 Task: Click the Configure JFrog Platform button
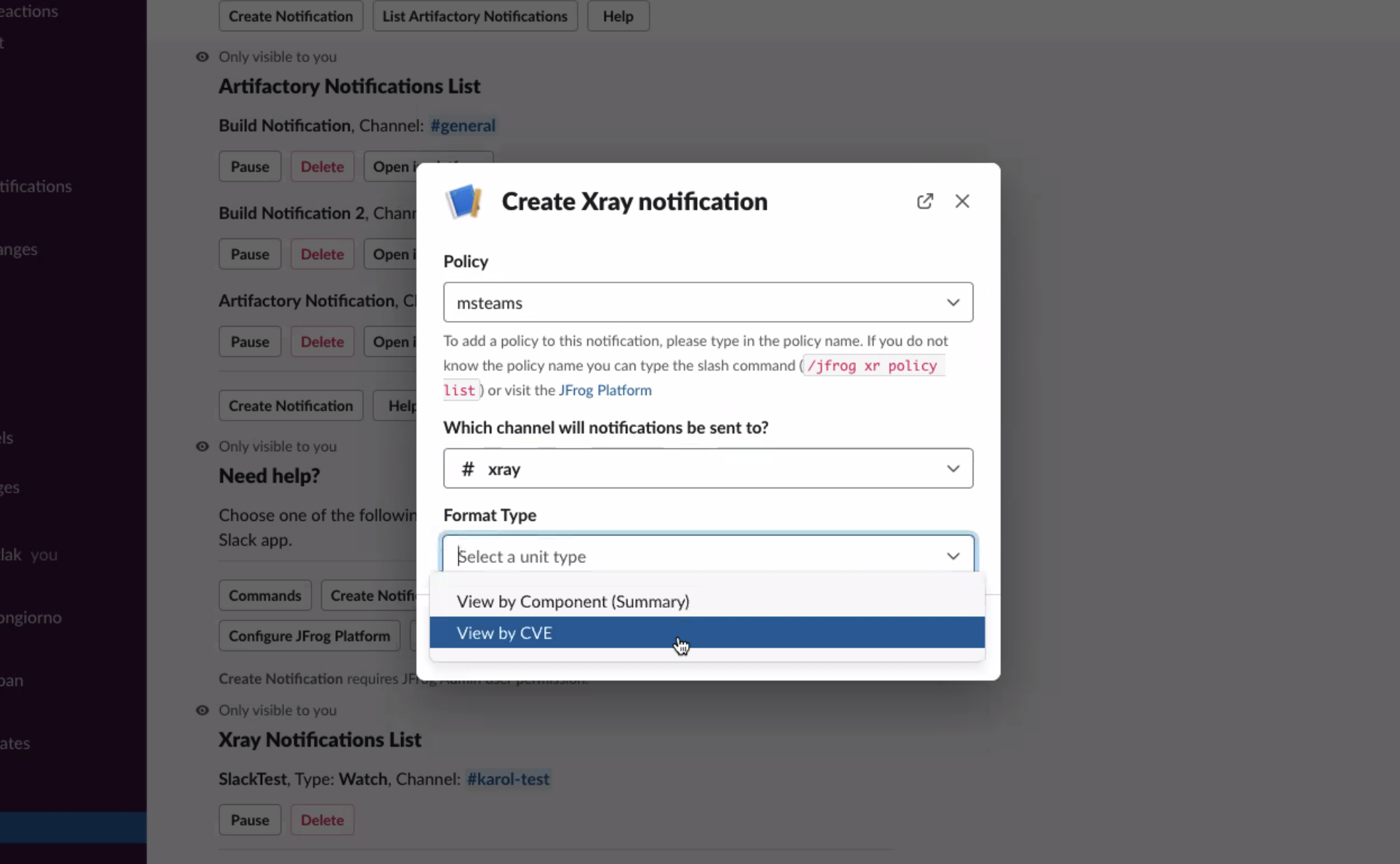point(309,636)
